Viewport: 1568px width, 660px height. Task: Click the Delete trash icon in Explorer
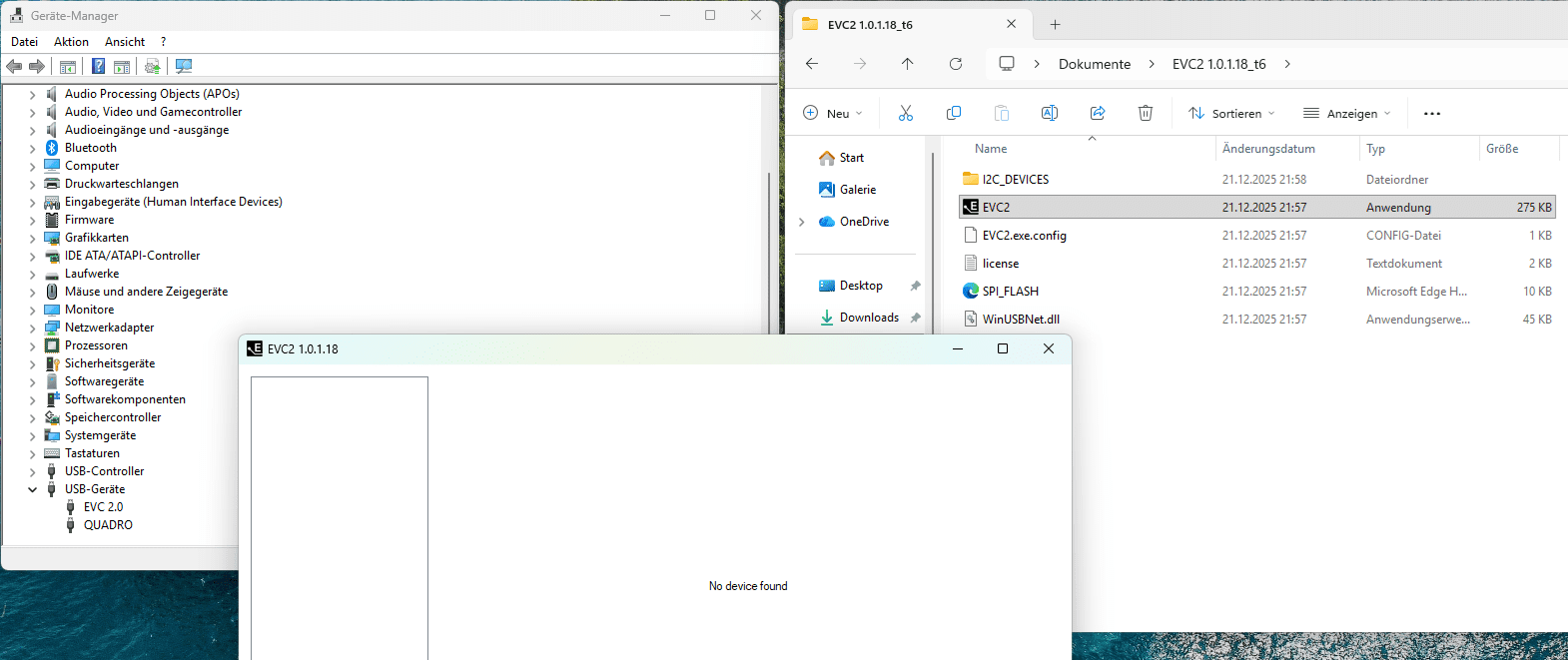[1146, 113]
